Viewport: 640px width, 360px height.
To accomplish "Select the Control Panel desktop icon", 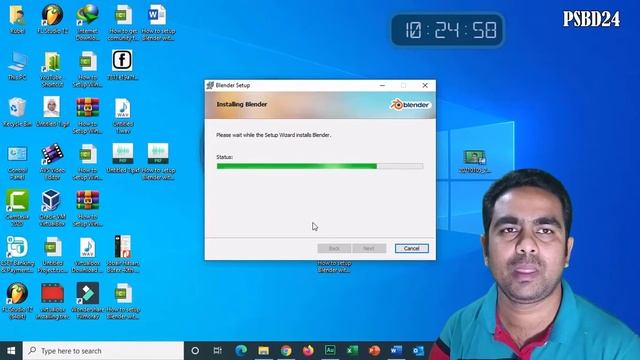I will click(x=17, y=162).
